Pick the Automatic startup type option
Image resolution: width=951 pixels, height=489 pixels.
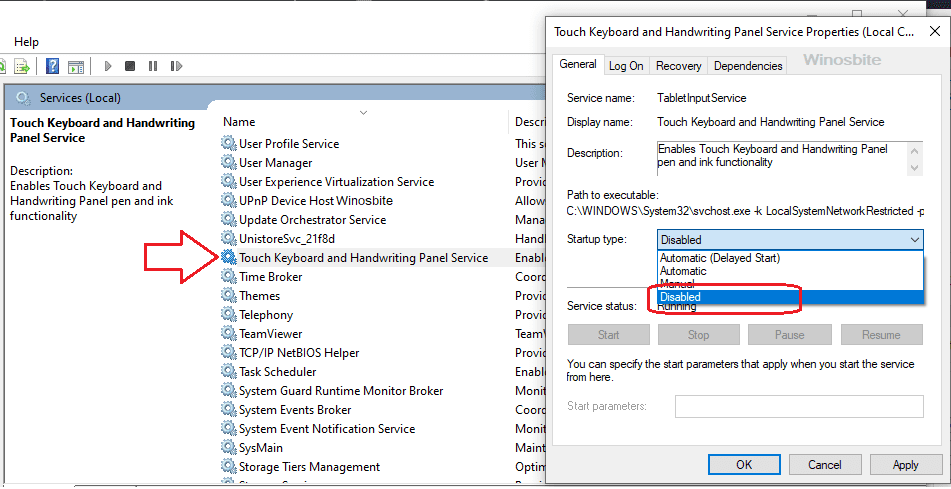coord(683,271)
